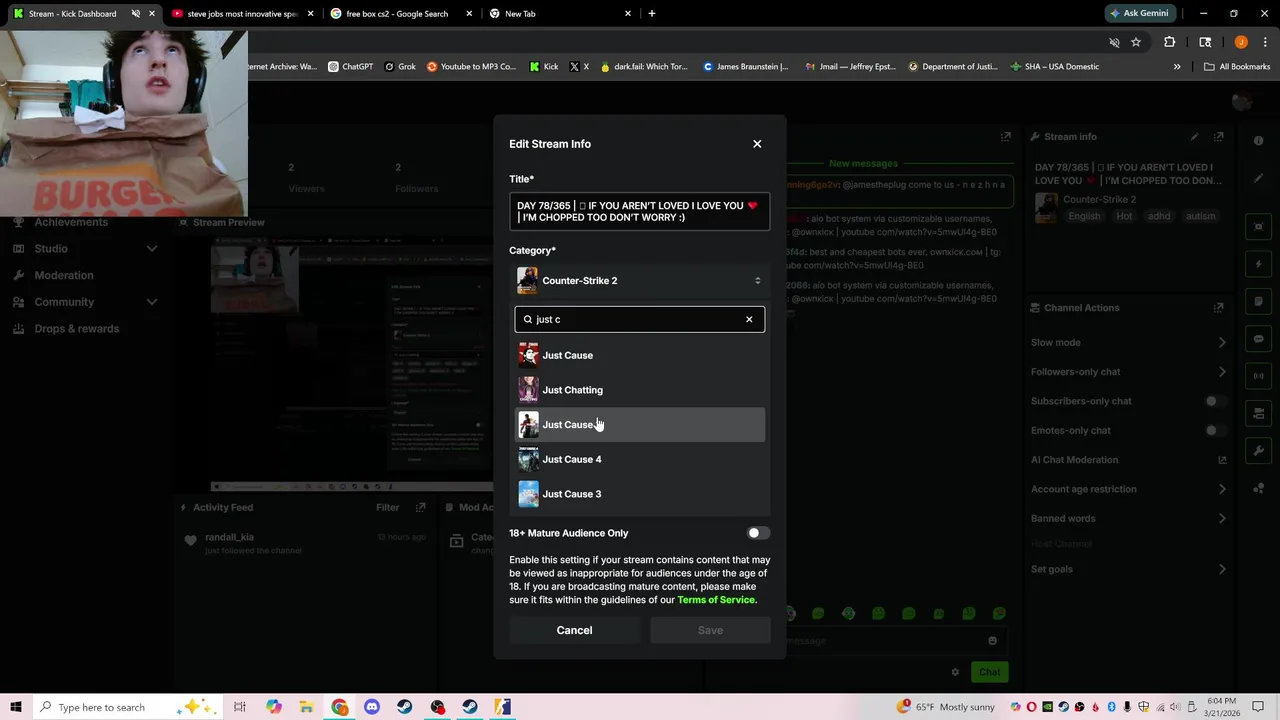Open the Grok bookmark
The width and height of the screenshot is (1280, 720).
coord(400,67)
